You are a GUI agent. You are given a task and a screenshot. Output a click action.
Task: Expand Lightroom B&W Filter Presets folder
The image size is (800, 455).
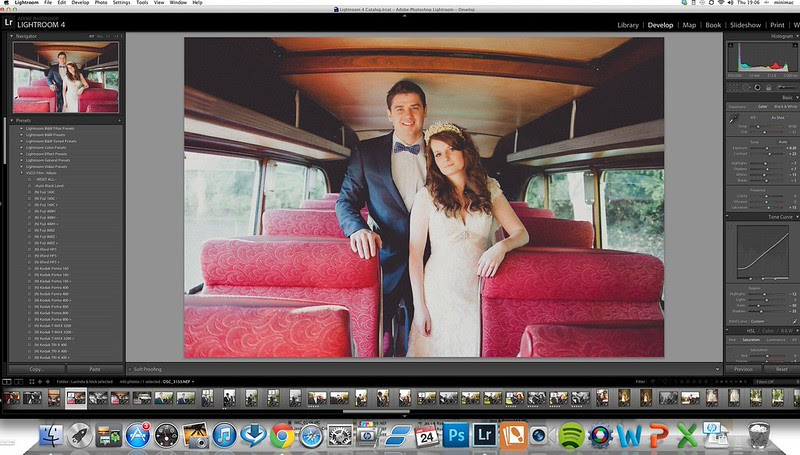[21, 129]
